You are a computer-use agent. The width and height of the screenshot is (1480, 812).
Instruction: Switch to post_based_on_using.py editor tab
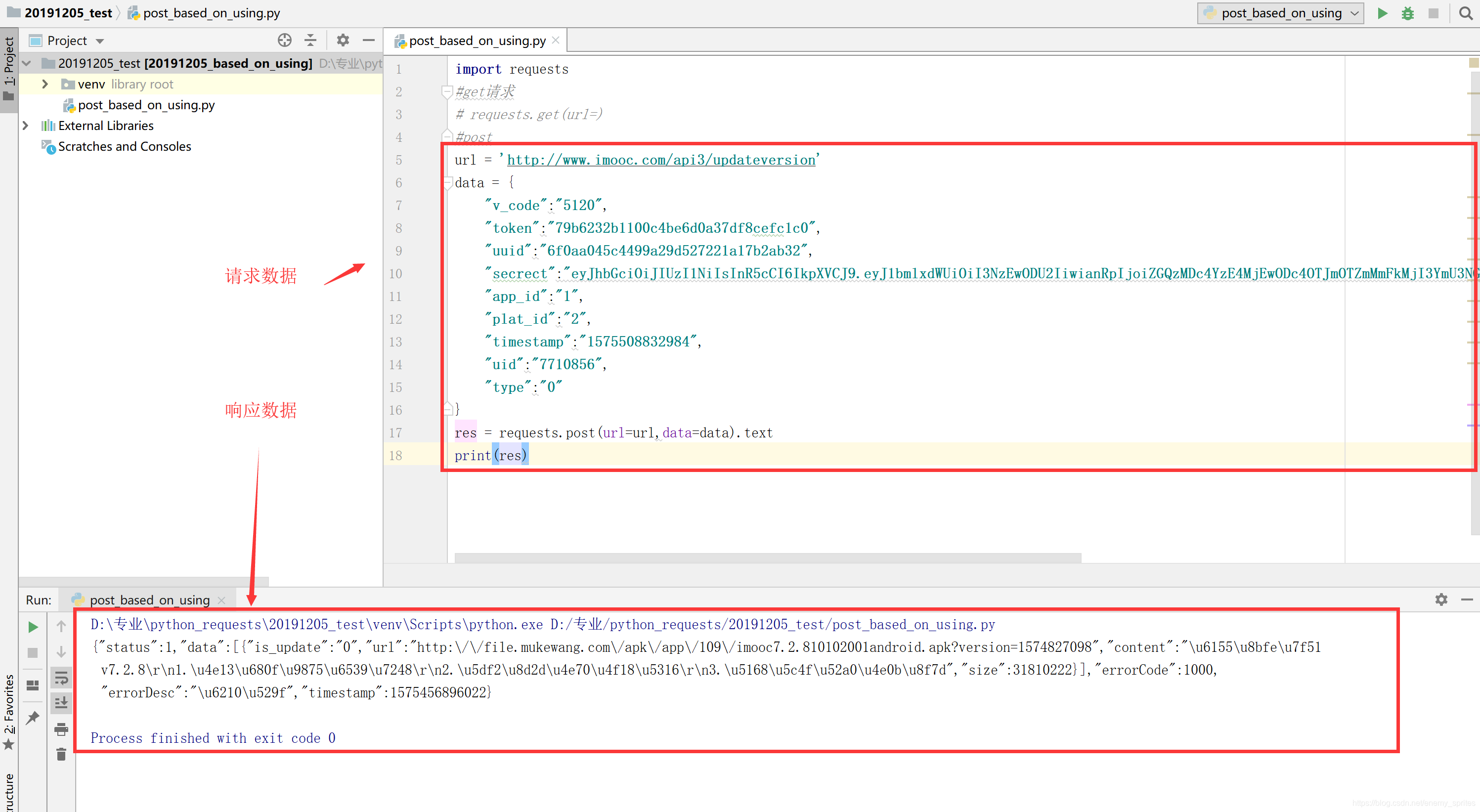[x=477, y=41]
